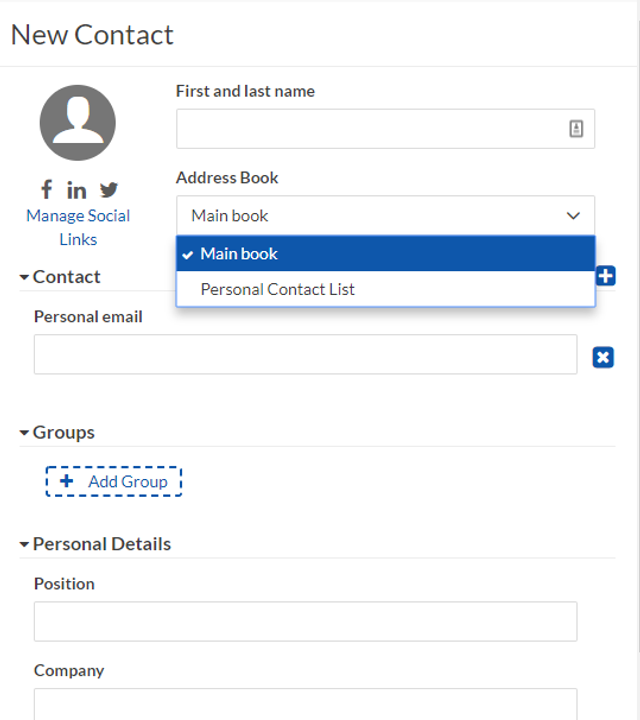Click the contact card icon in name field
The height and width of the screenshot is (720, 640).
click(x=576, y=129)
